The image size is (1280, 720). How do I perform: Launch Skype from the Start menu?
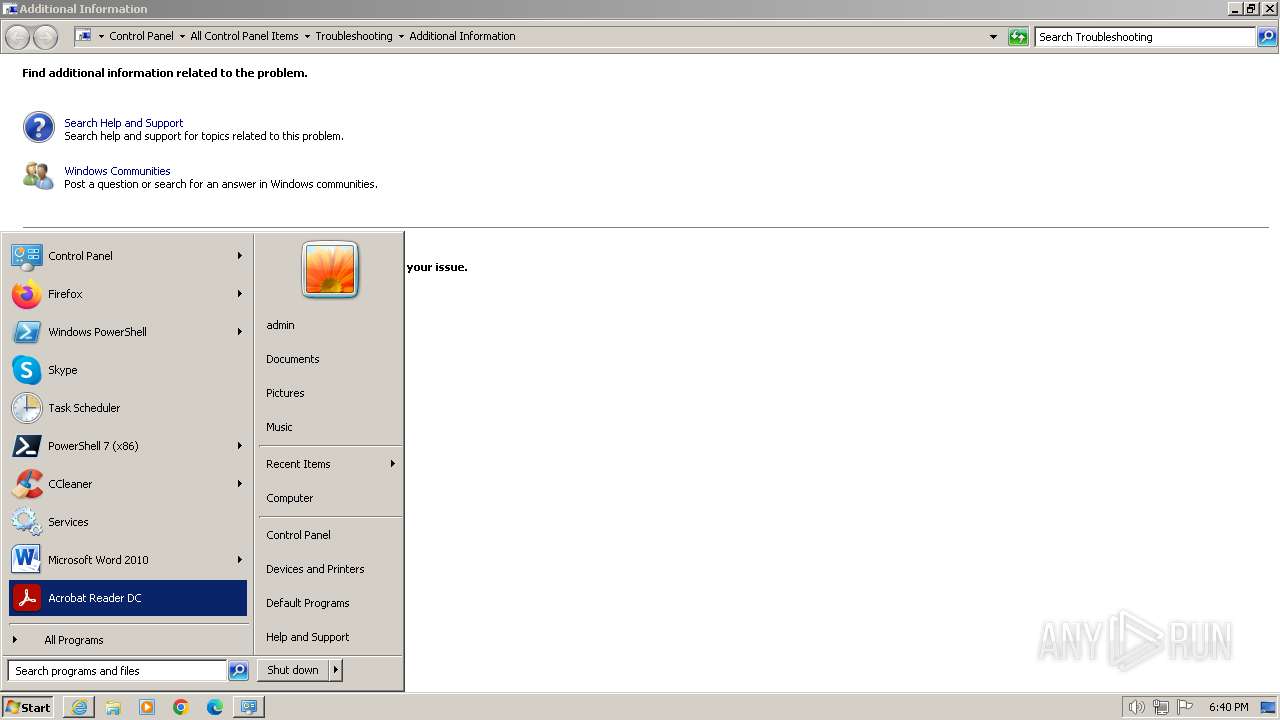point(27,370)
